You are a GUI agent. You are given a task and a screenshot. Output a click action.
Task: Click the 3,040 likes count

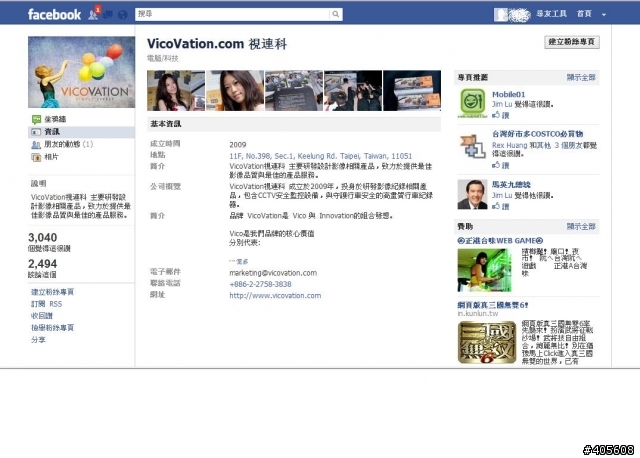pos(42,238)
